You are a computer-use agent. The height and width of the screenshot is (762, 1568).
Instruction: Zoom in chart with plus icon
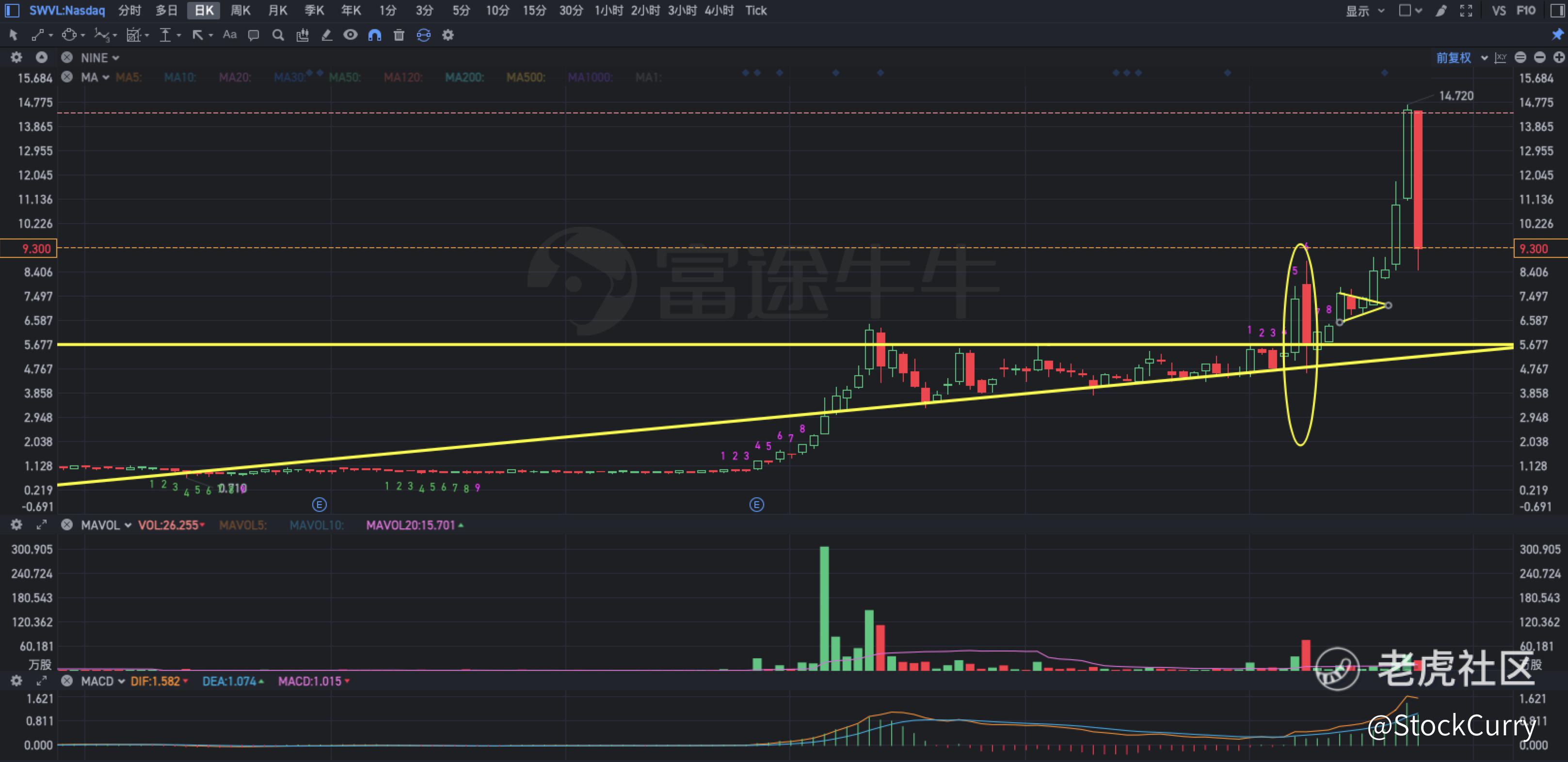[x=1559, y=57]
